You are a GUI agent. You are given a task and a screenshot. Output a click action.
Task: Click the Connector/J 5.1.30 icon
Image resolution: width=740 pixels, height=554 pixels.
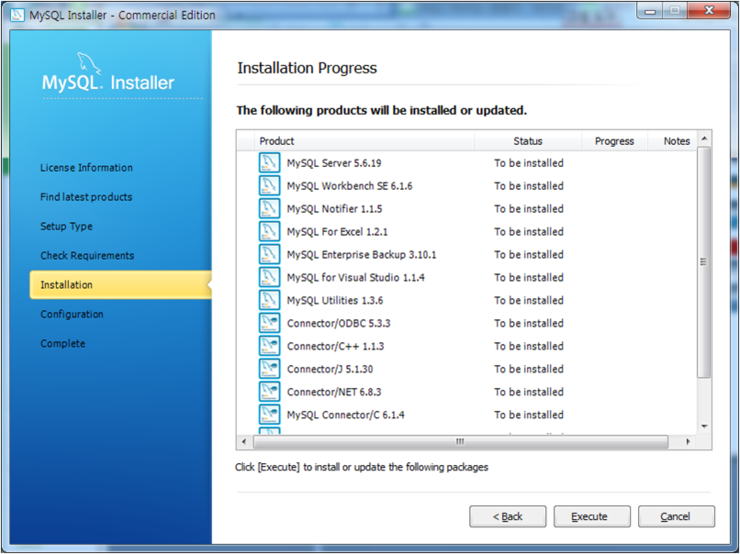pyautogui.click(x=269, y=369)
